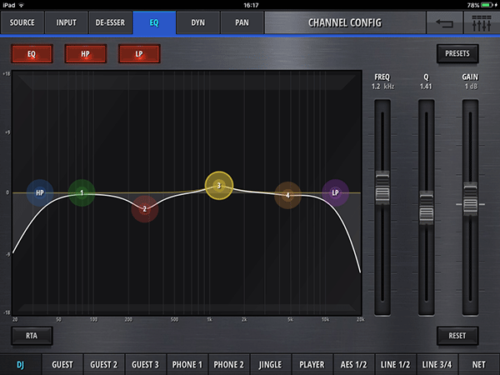500x375 pixels.
Task: Toggle the LP low-pass filter button
Action: coord(139,54)
